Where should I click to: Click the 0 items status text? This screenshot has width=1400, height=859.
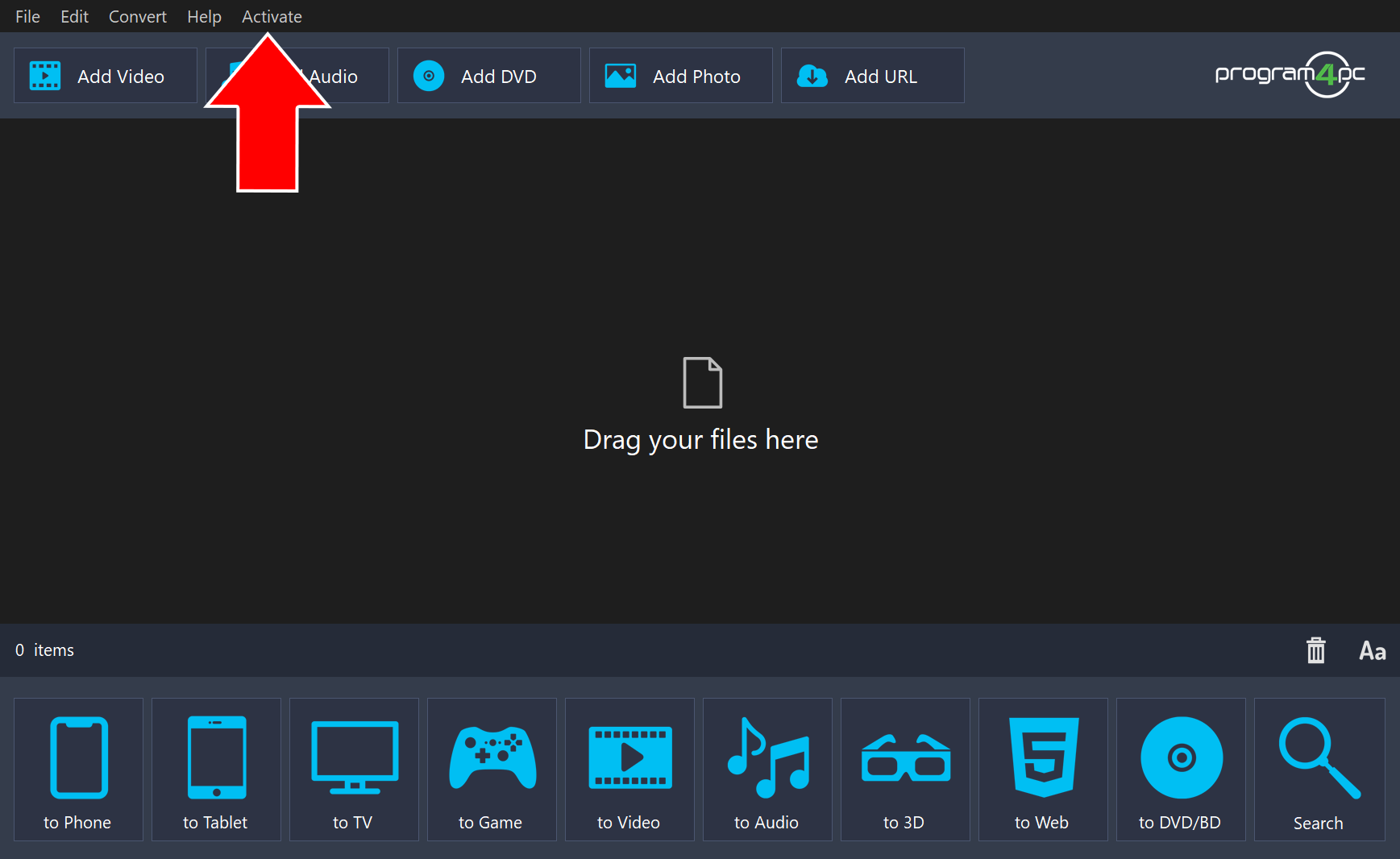pos(44,650)
